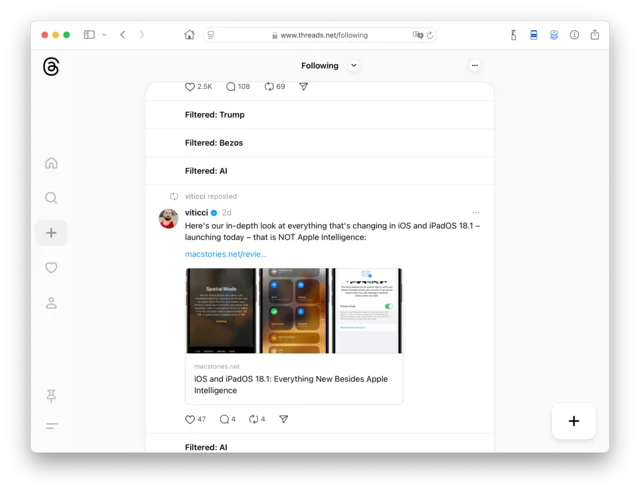The height and width of the screenshot is (493, 640).
Task: Open Home feed from sidebar
Action: (x=51, y=163)
